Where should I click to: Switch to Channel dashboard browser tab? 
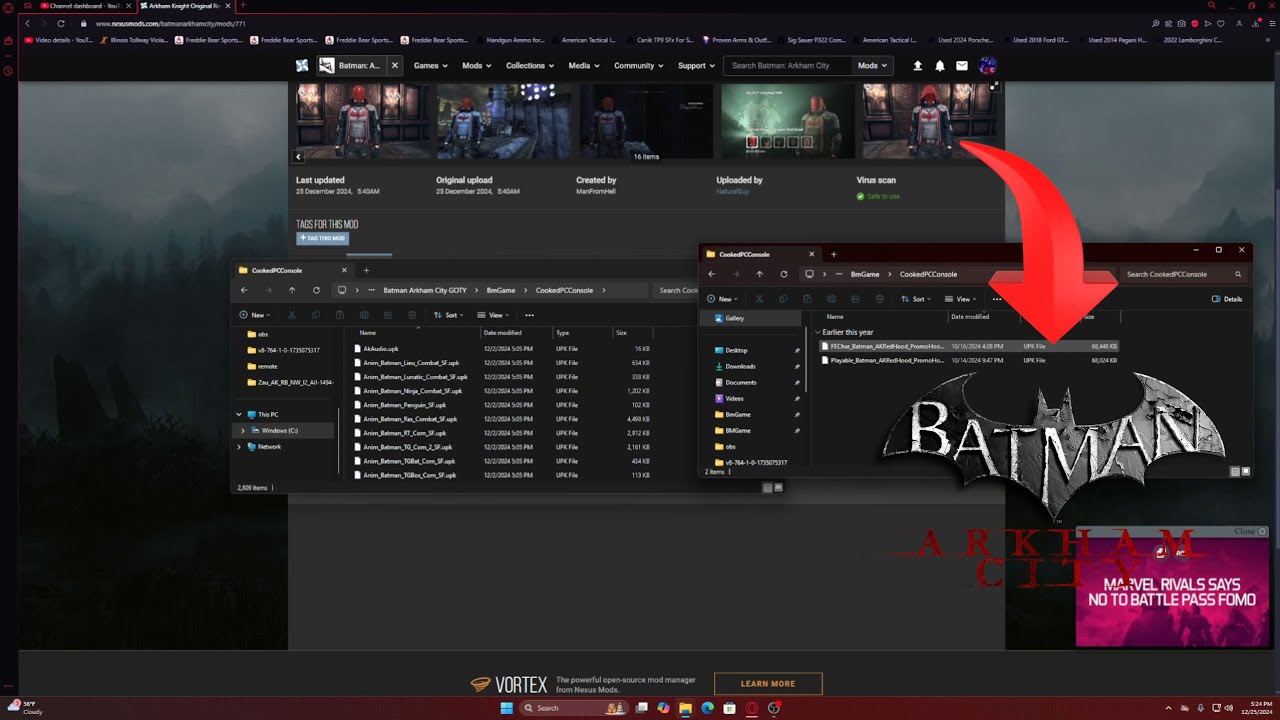(x=87, y=6)
